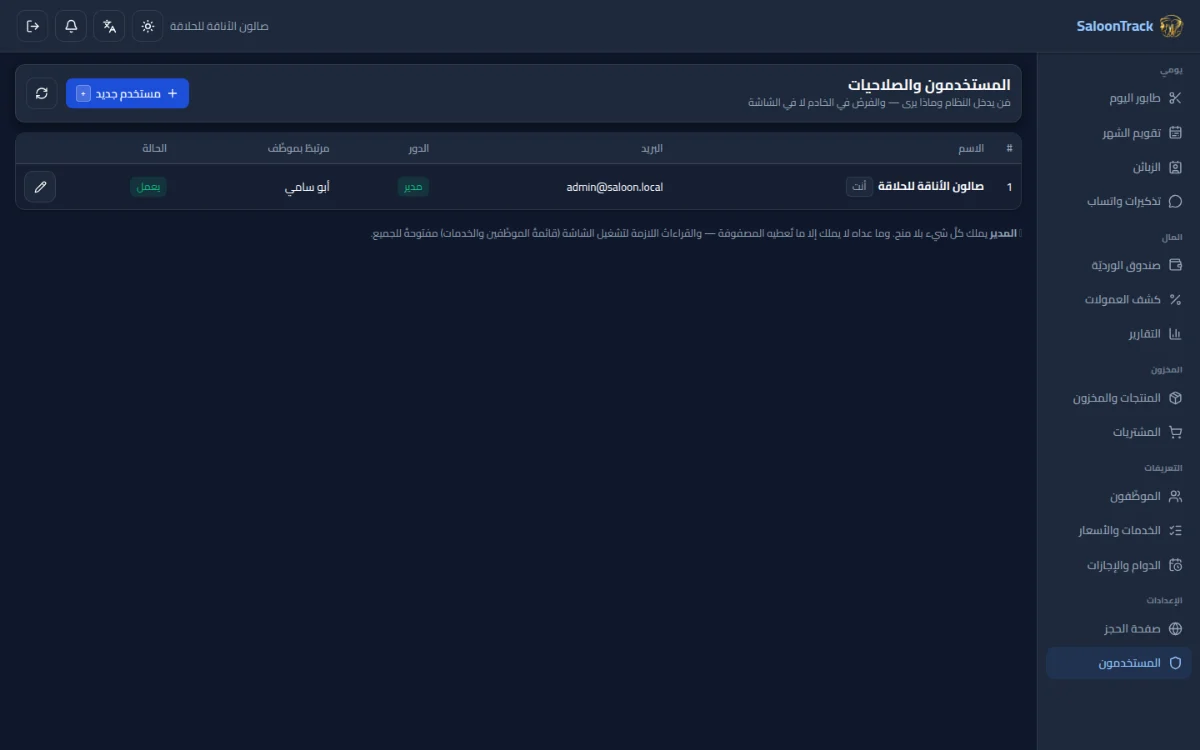The width and height of the screenshot is (1200, 750).
Task: Go to المشتريات page
Action: 1119,432
